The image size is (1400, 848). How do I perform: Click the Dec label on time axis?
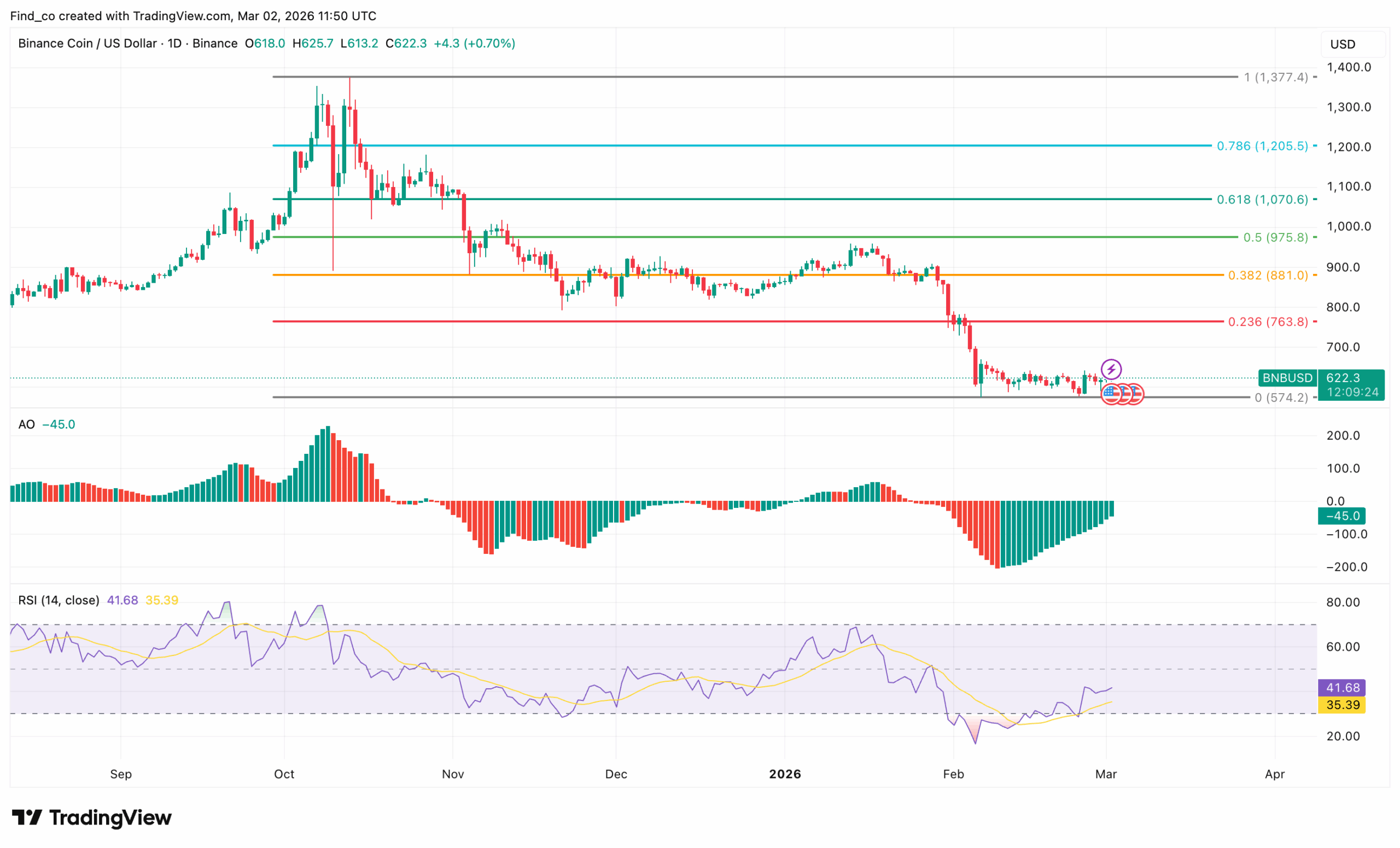pos(616,774)
